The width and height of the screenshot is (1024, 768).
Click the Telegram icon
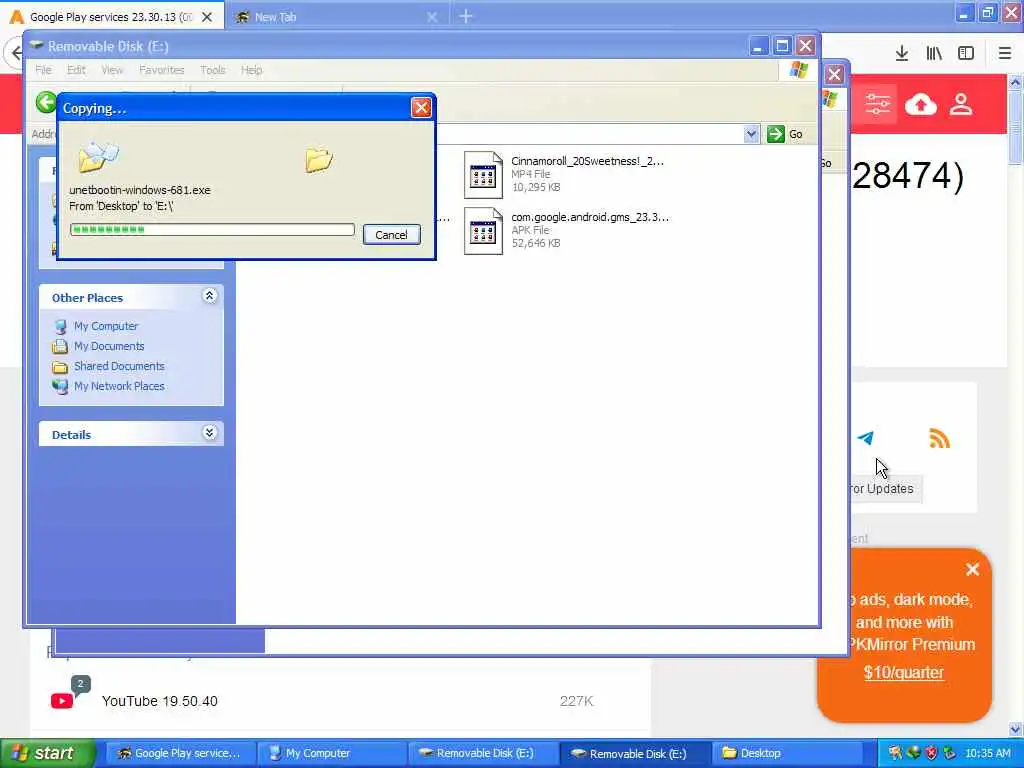coord(865,438)
